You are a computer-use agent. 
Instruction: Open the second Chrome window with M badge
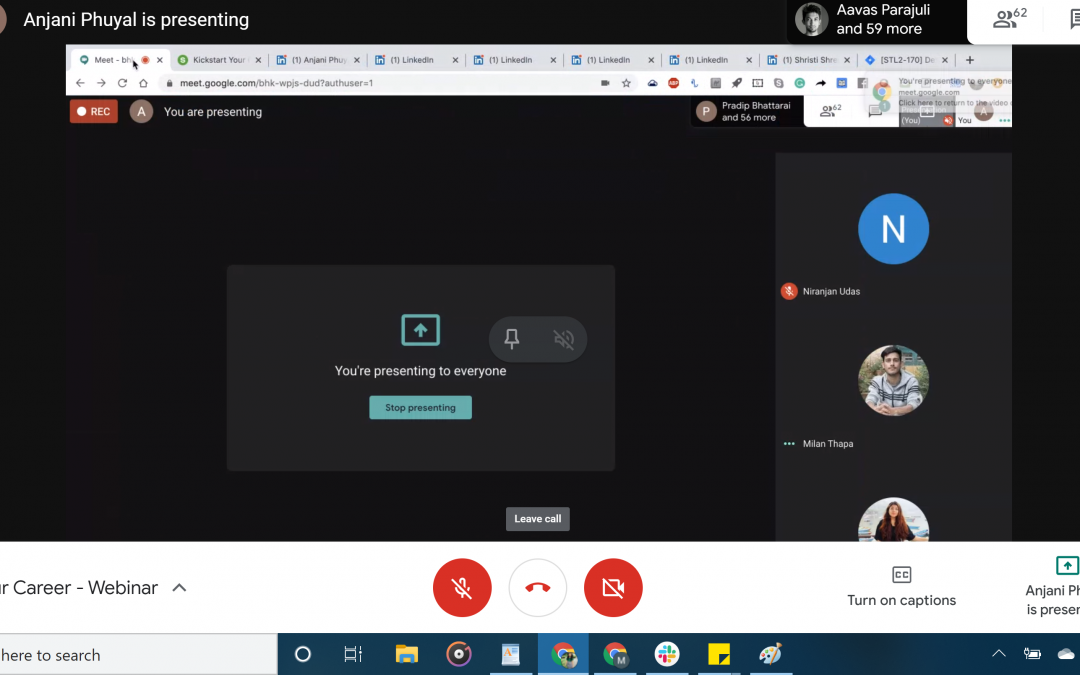click(614, 654)
